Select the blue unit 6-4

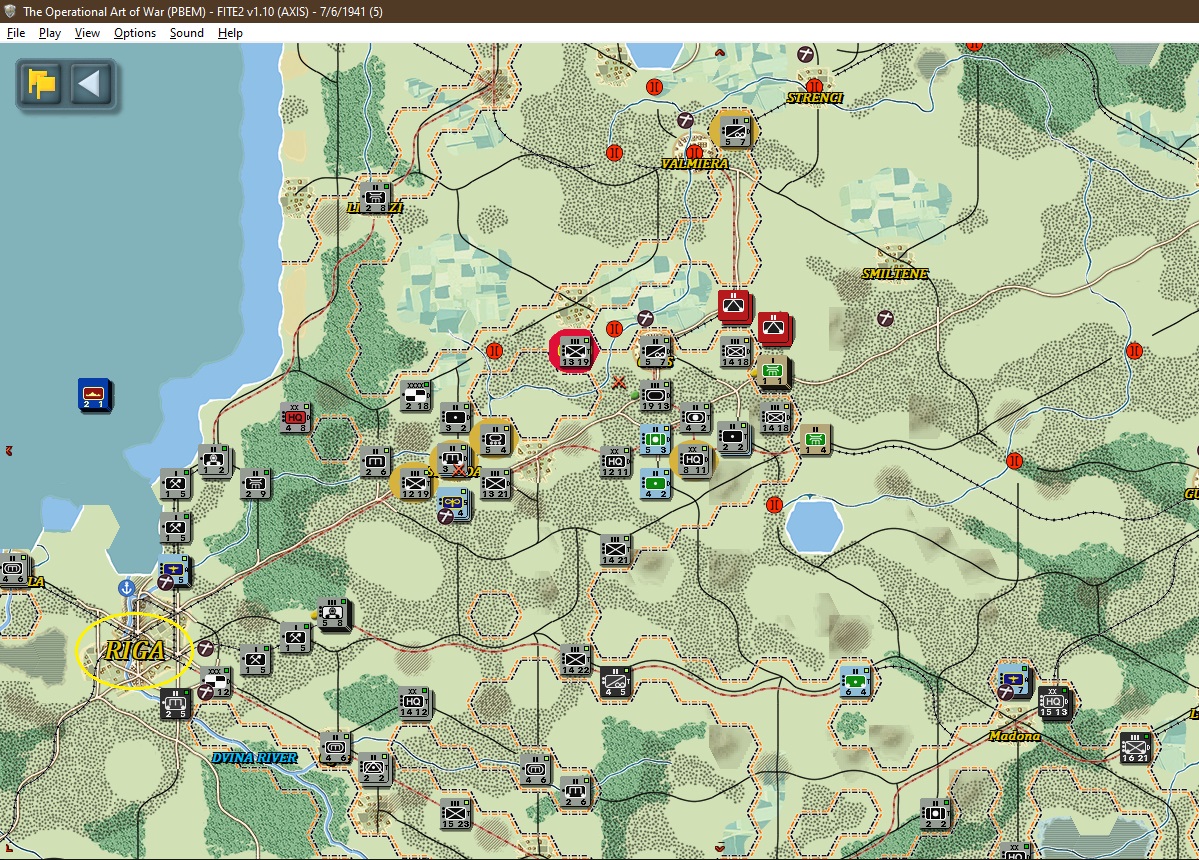[x=855, y=682]
